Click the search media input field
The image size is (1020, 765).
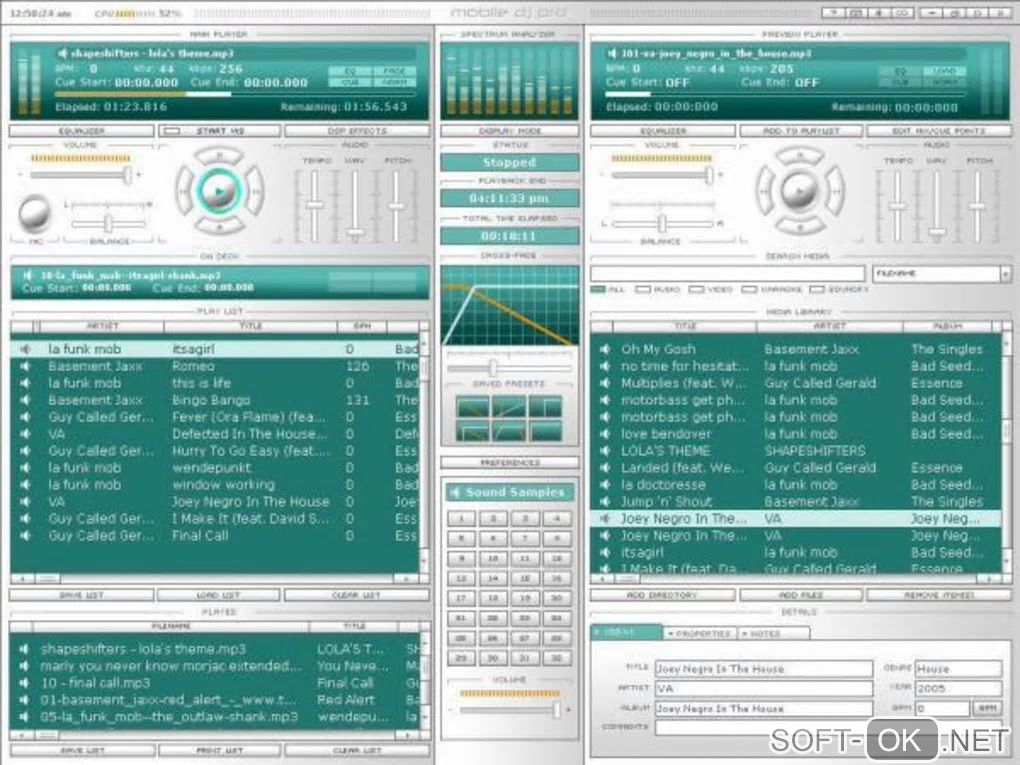(727, 274)
